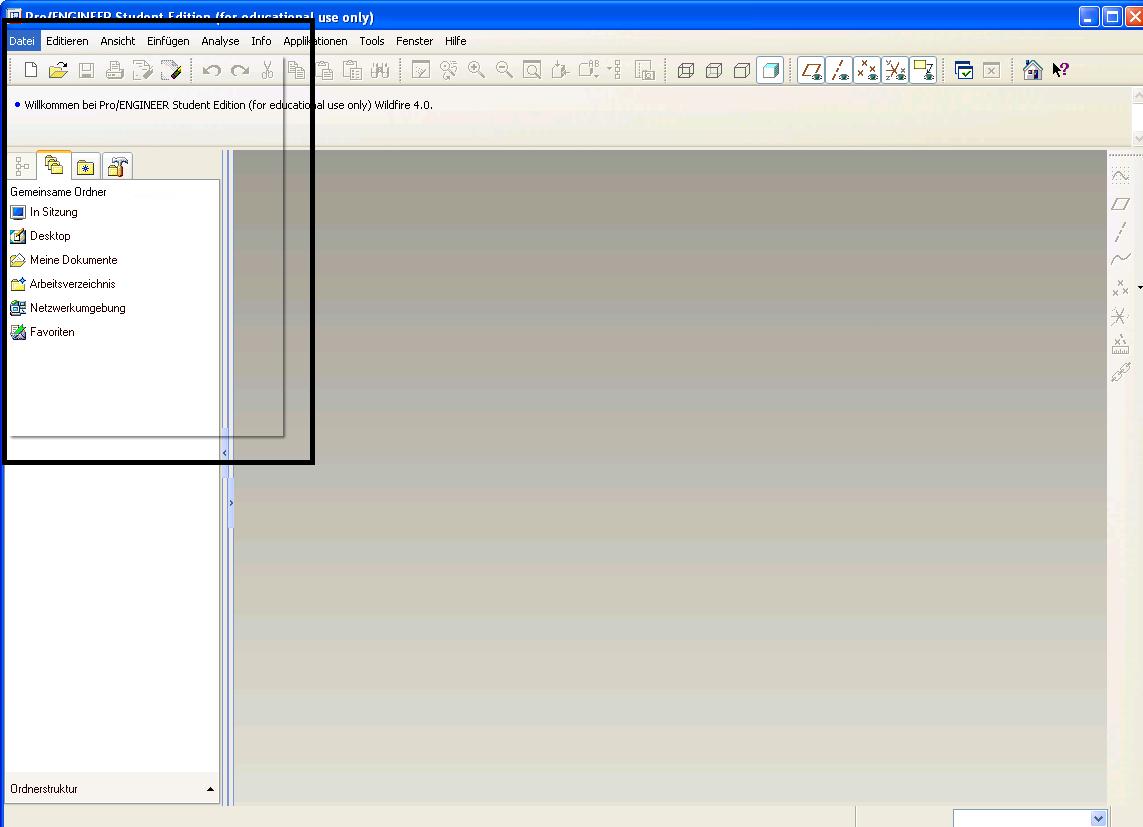Open the home page house icon
Screen dimensions: 1143x827
point(1033,70)
